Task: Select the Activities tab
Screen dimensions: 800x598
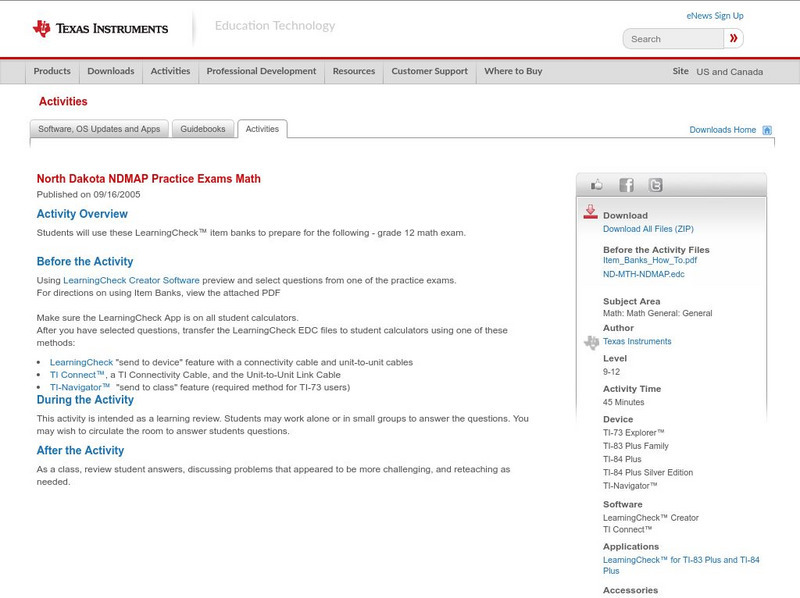Action: click(262, 128)
